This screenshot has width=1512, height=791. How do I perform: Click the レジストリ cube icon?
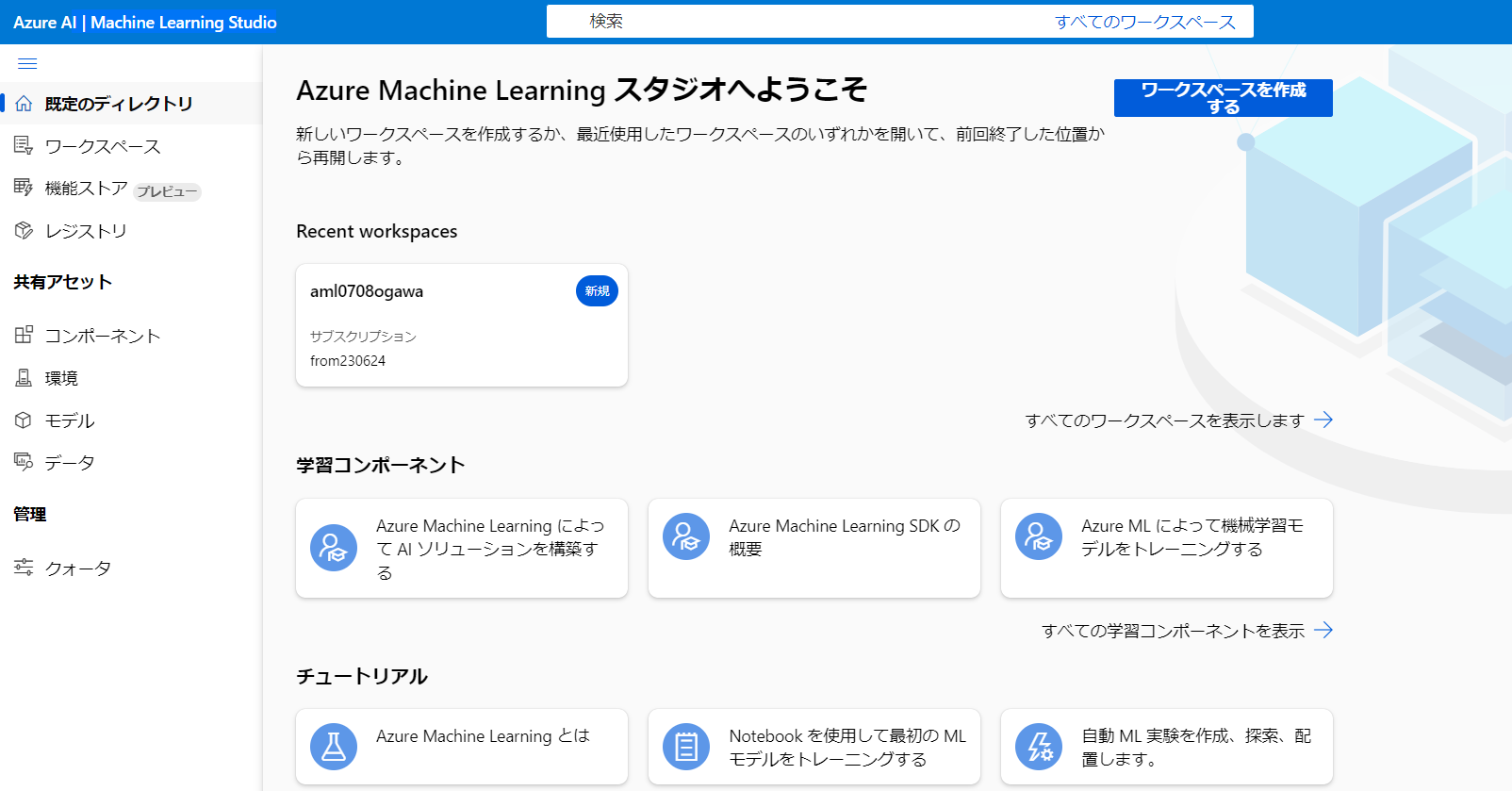click(24, 230)
